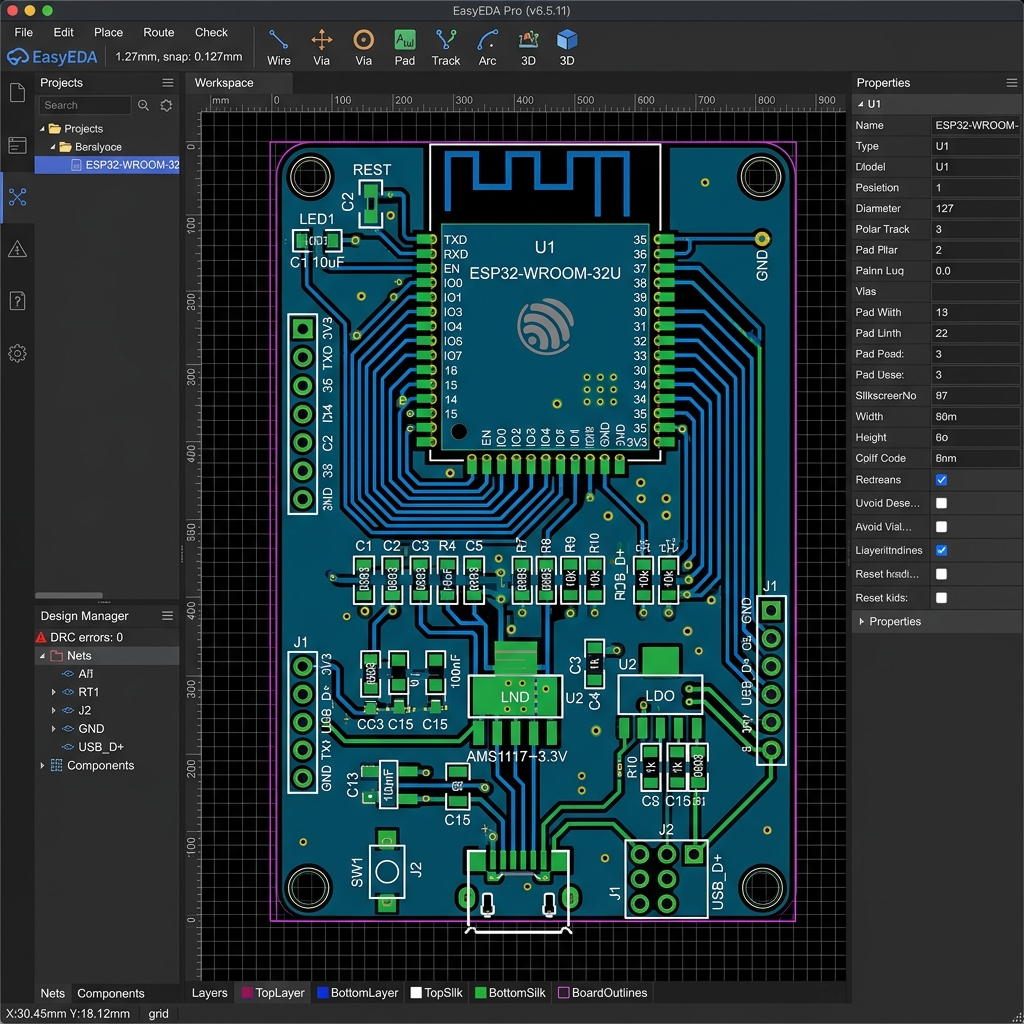Image resolution: width=1024 pixels, height=1024 pixels.
Task: Open the DRC warnings panel icon
Action: click(x=16, y=249)
